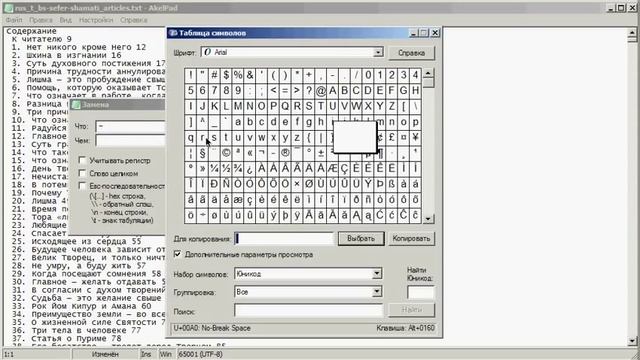Open the Правка menu
The image size is (640, 360).
click(40, 20)
